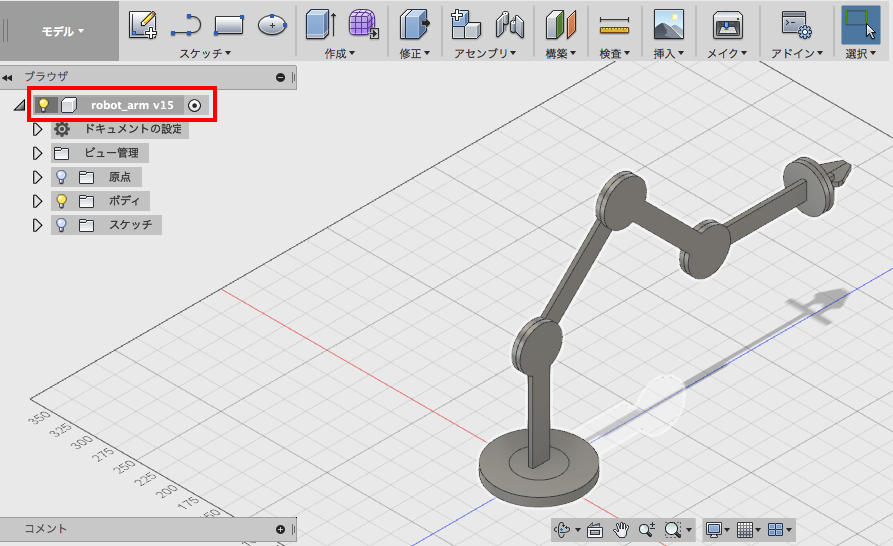Click the Scripts and Add-Ins icon
This screenshot has width=893, height=546.
point(796,25)
